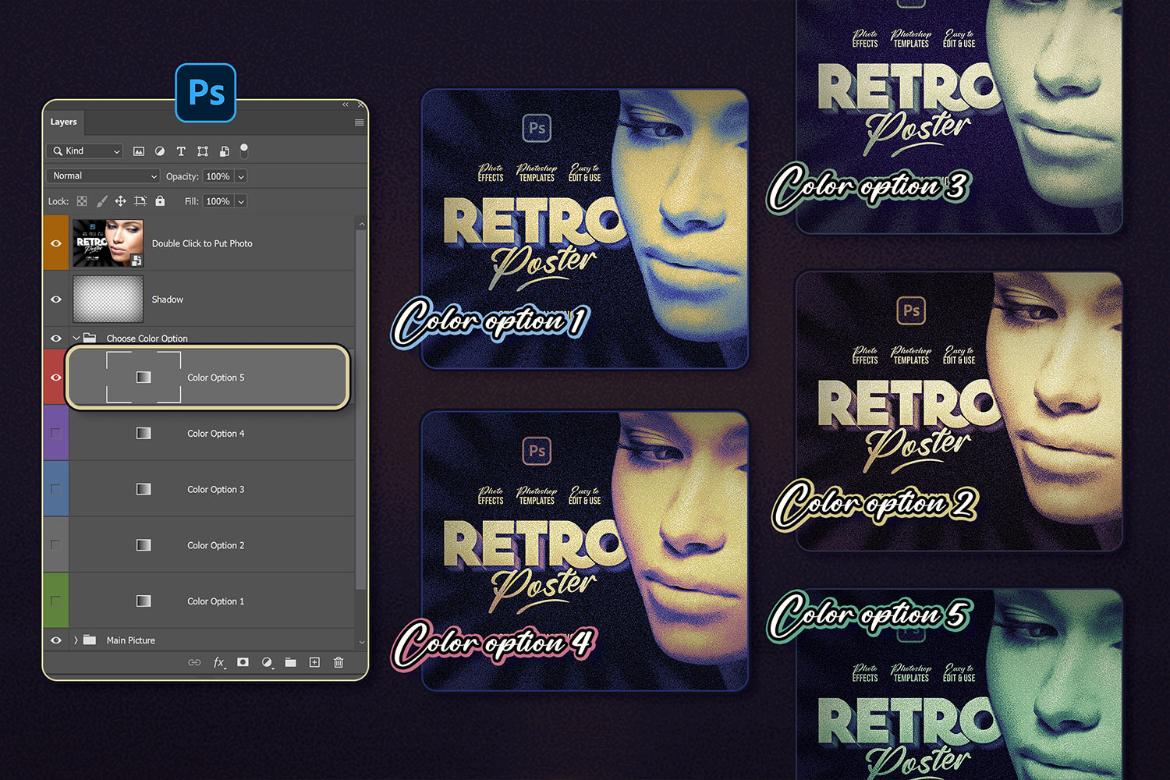This screenshot has height=780, width=1170.
Task: Show the Color Option 2 layer
Action: [x=56, y=545]
